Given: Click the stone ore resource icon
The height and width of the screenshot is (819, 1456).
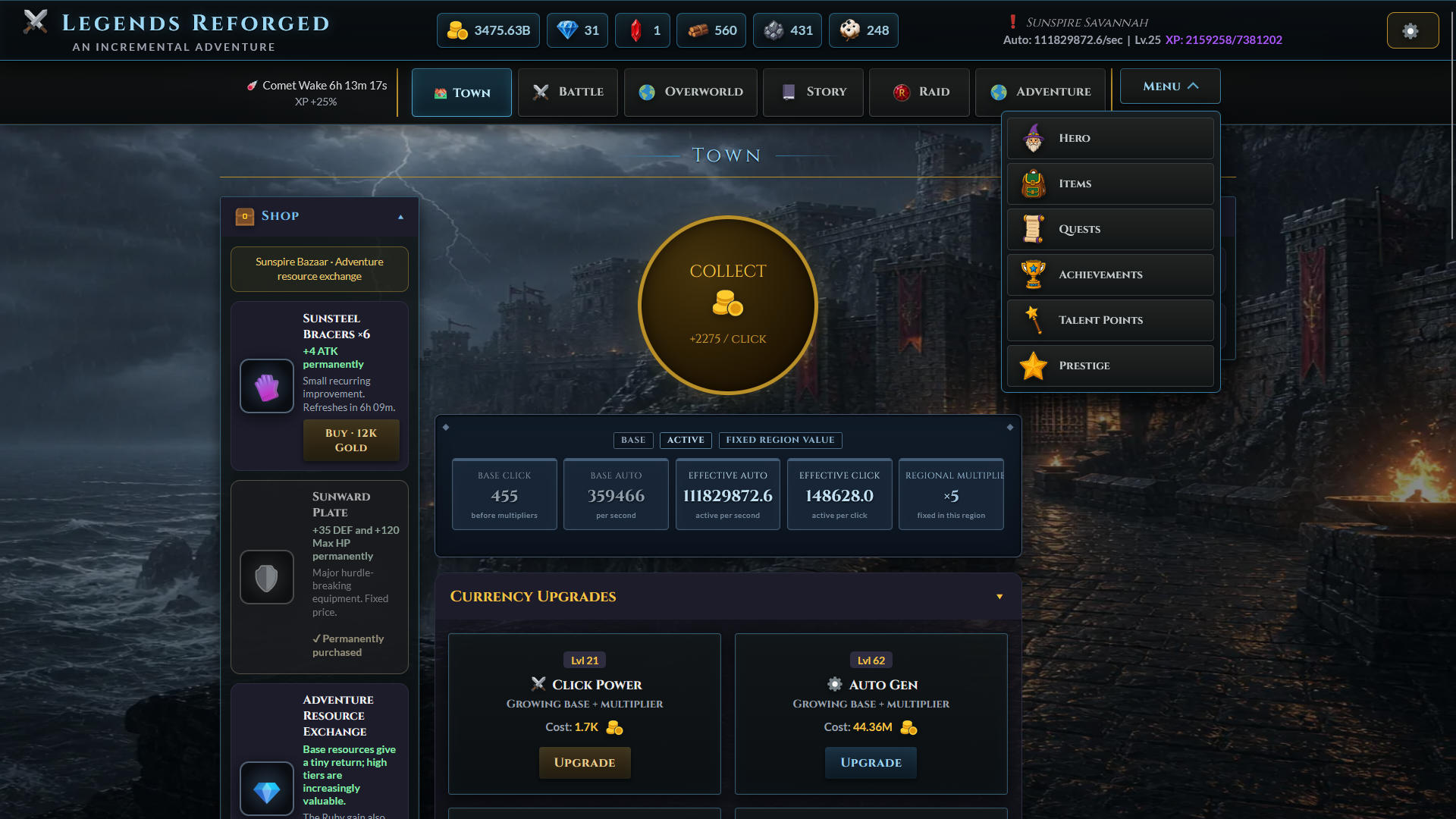Looking at the screenshot, I should [773, 30].
